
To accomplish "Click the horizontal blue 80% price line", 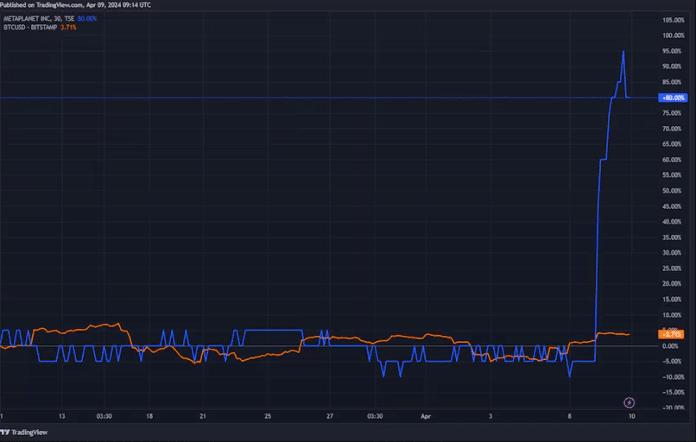I will 300,97.
